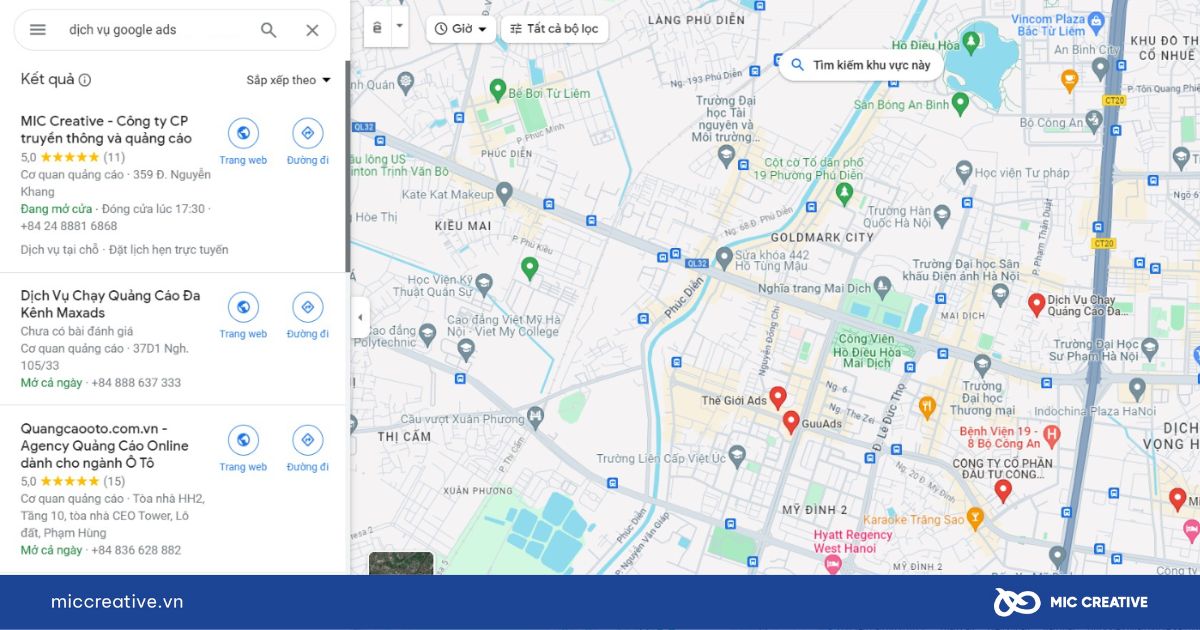The width and height of the screenshot is (1200, 630).
Task: Click the 'Bệnh Viện 19-8 Bộ Công An' hospital marker
Action: click(x=1052, y=436)
